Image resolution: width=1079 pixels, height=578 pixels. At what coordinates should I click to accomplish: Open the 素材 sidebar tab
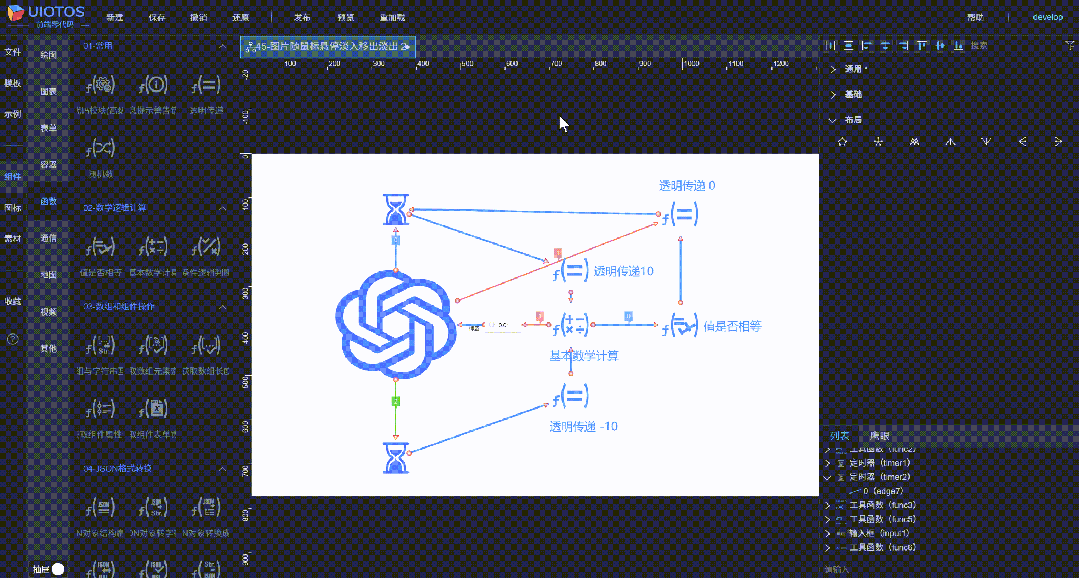pyautogui.click(x=12, y=238)
